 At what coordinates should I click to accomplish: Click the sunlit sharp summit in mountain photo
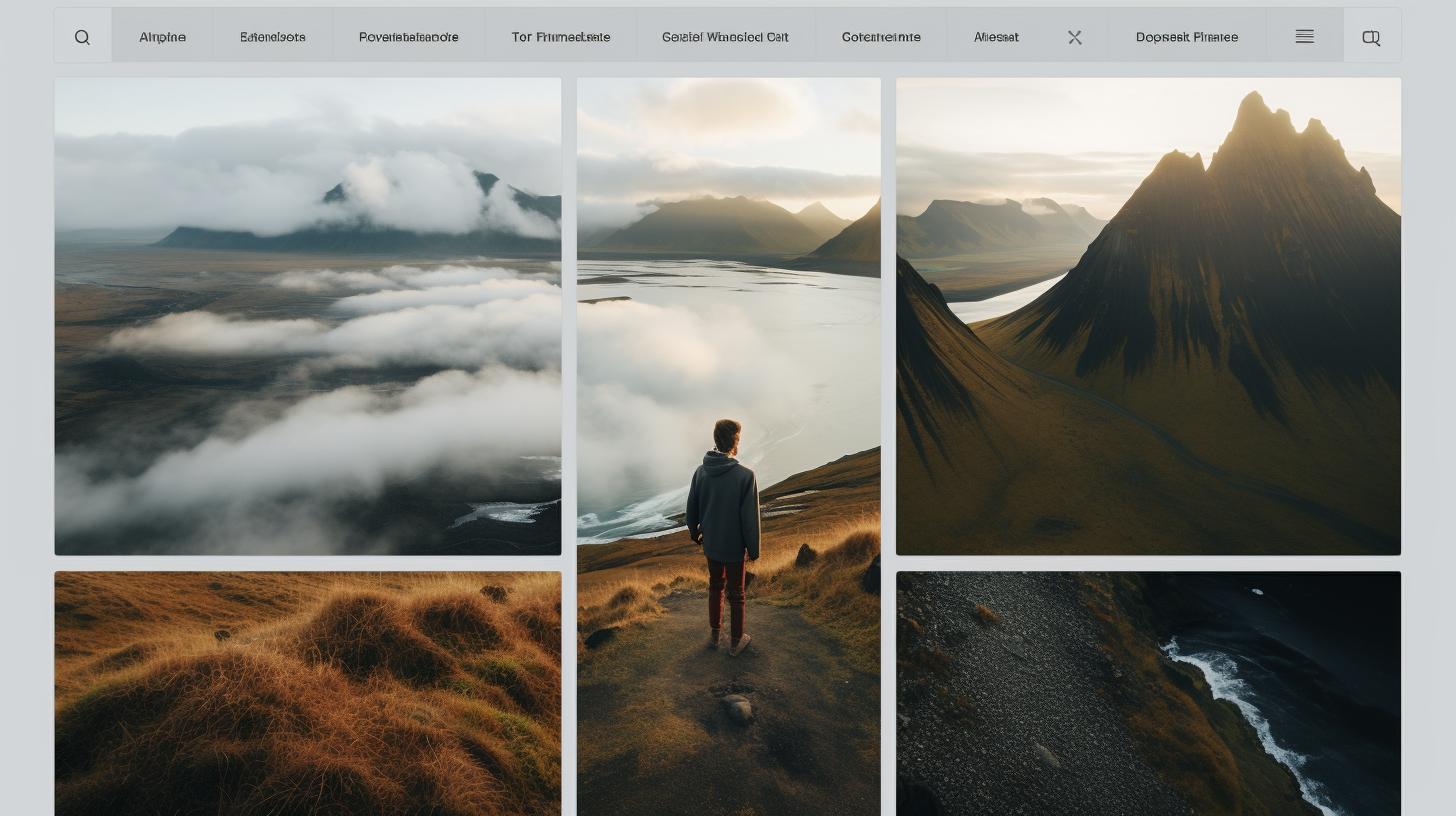click(x=1256, y=112)
